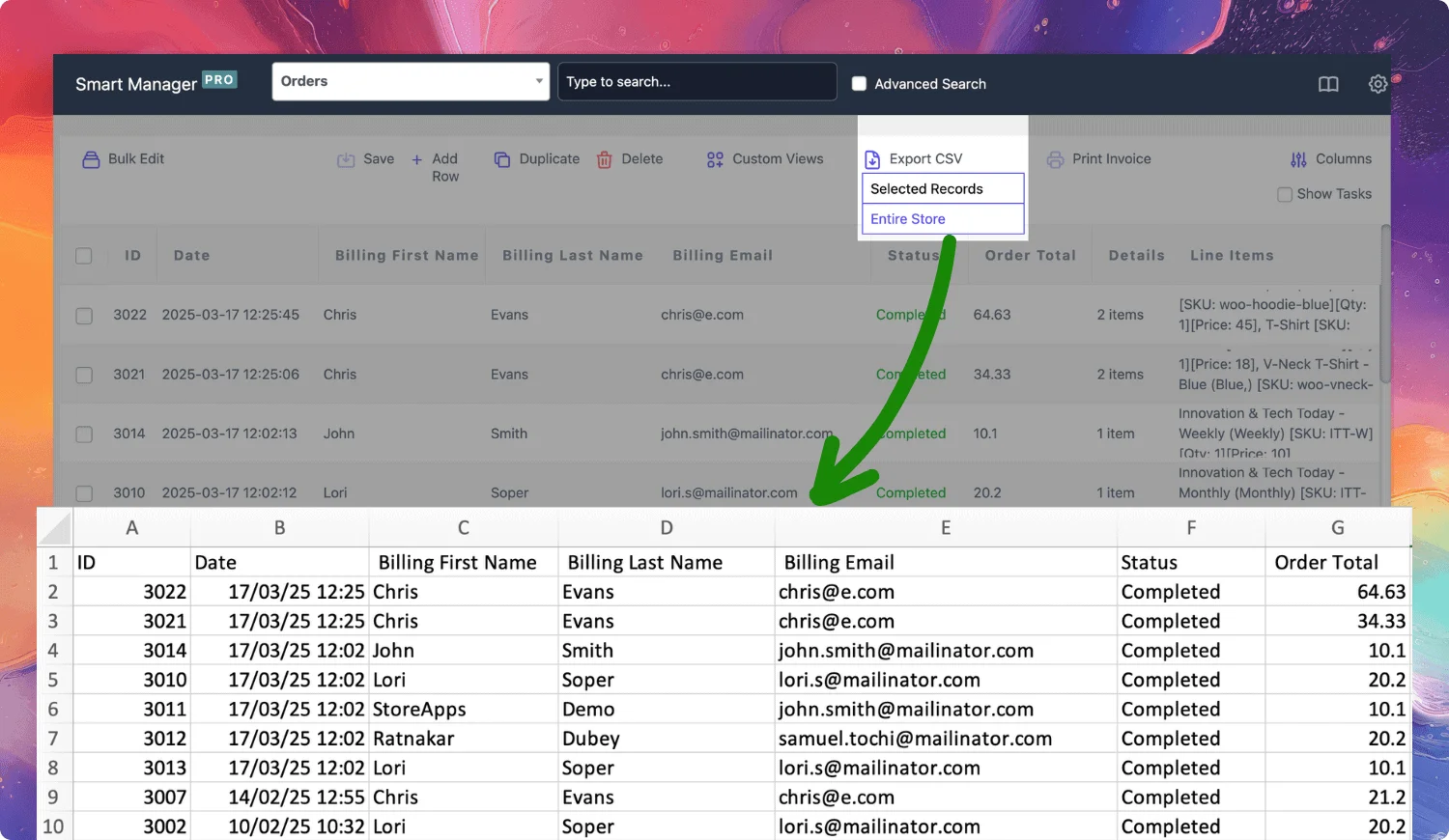Click the Print Invoice printer icon
Screen dimensions: 1449x840
[1055, 159]
